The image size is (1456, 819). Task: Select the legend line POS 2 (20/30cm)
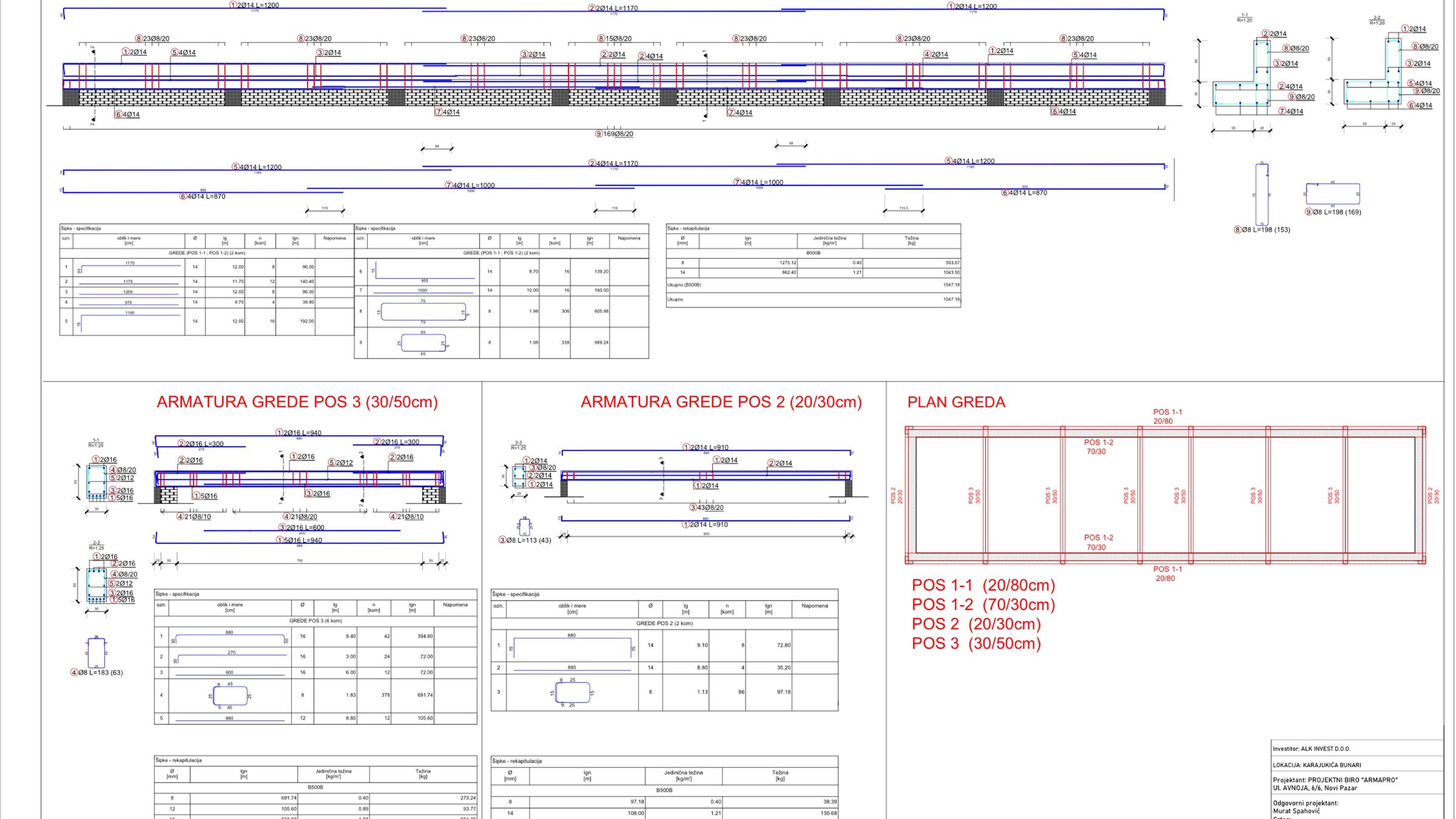coord(976,624)
